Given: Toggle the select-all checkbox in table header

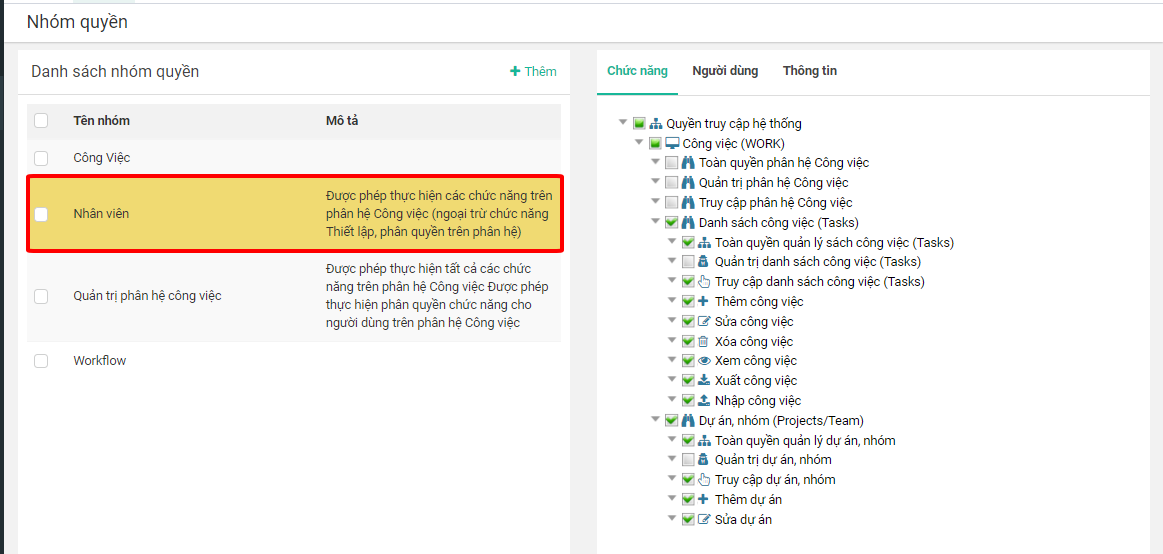Looking at the screenshot, I should click(41, 121).
